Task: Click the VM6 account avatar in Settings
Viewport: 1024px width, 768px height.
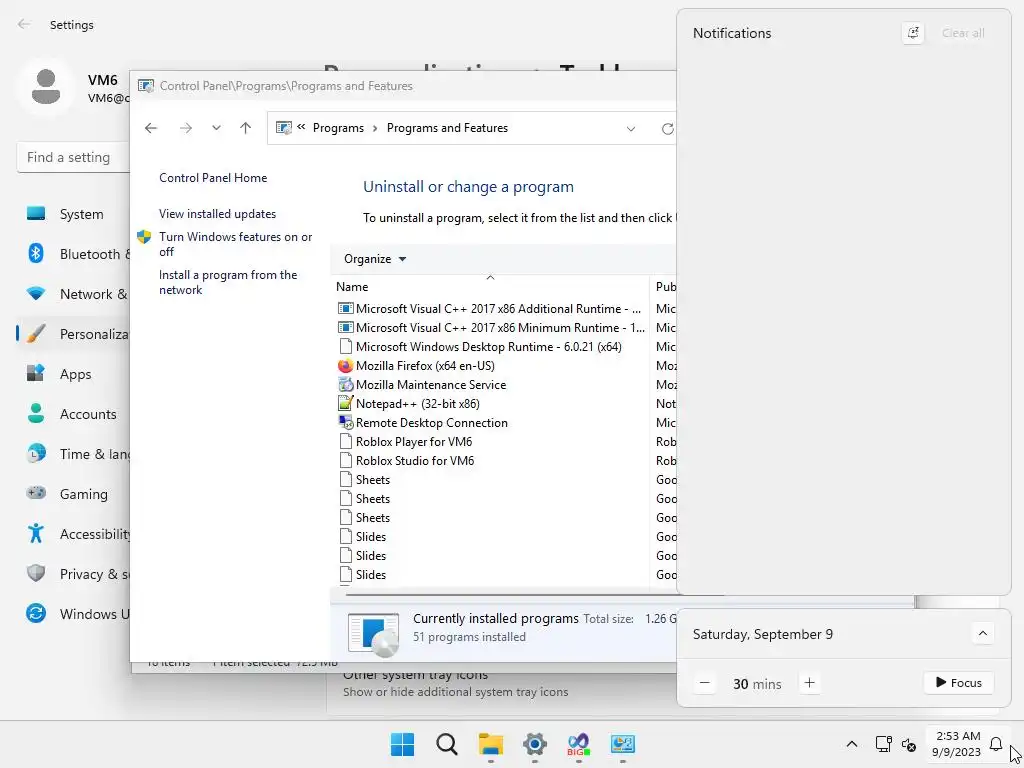Action: coord(46,88)
